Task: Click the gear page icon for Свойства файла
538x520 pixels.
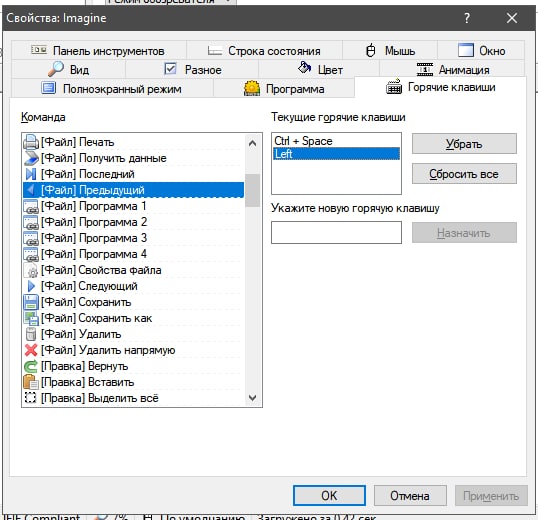Action: (x=31, y=270)
